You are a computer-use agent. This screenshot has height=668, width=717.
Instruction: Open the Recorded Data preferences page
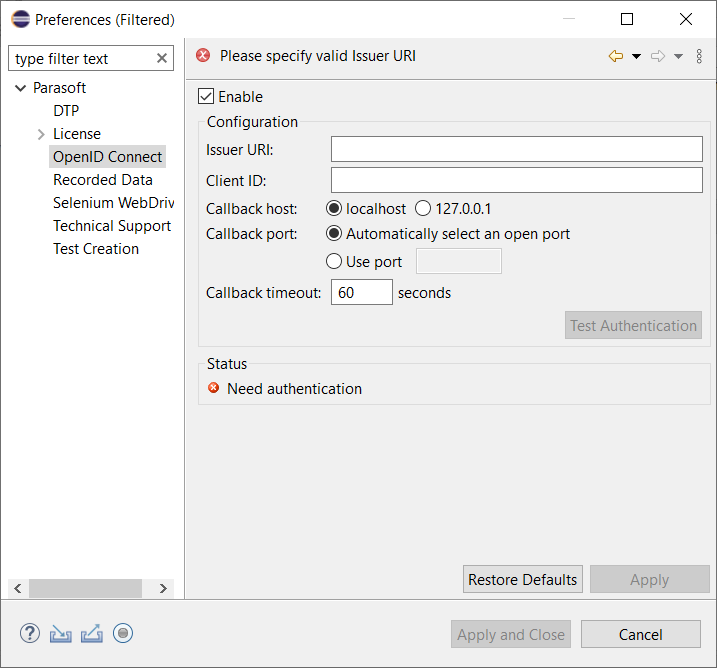tap(103, 180)
